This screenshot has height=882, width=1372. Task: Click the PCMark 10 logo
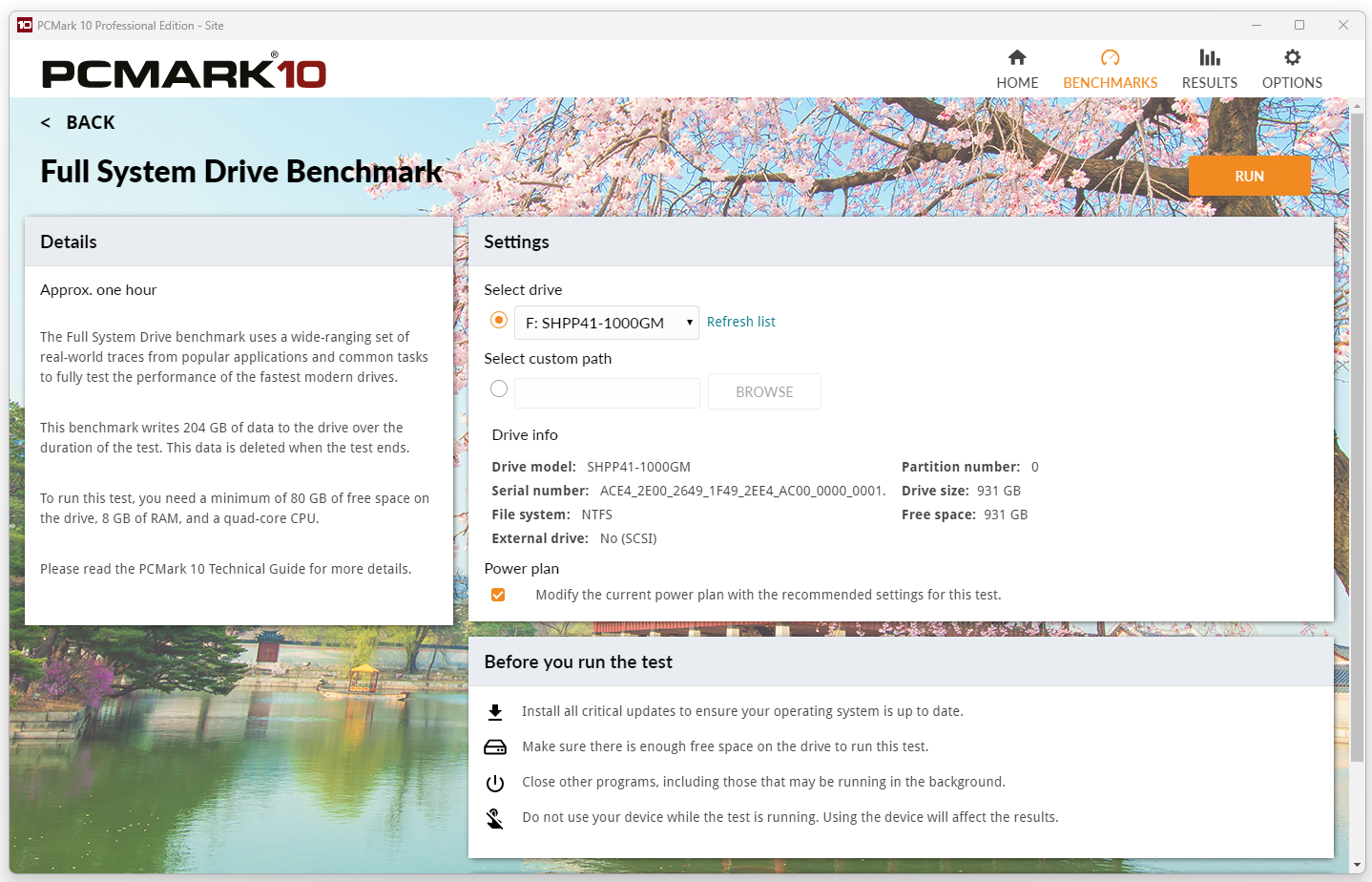184,73
